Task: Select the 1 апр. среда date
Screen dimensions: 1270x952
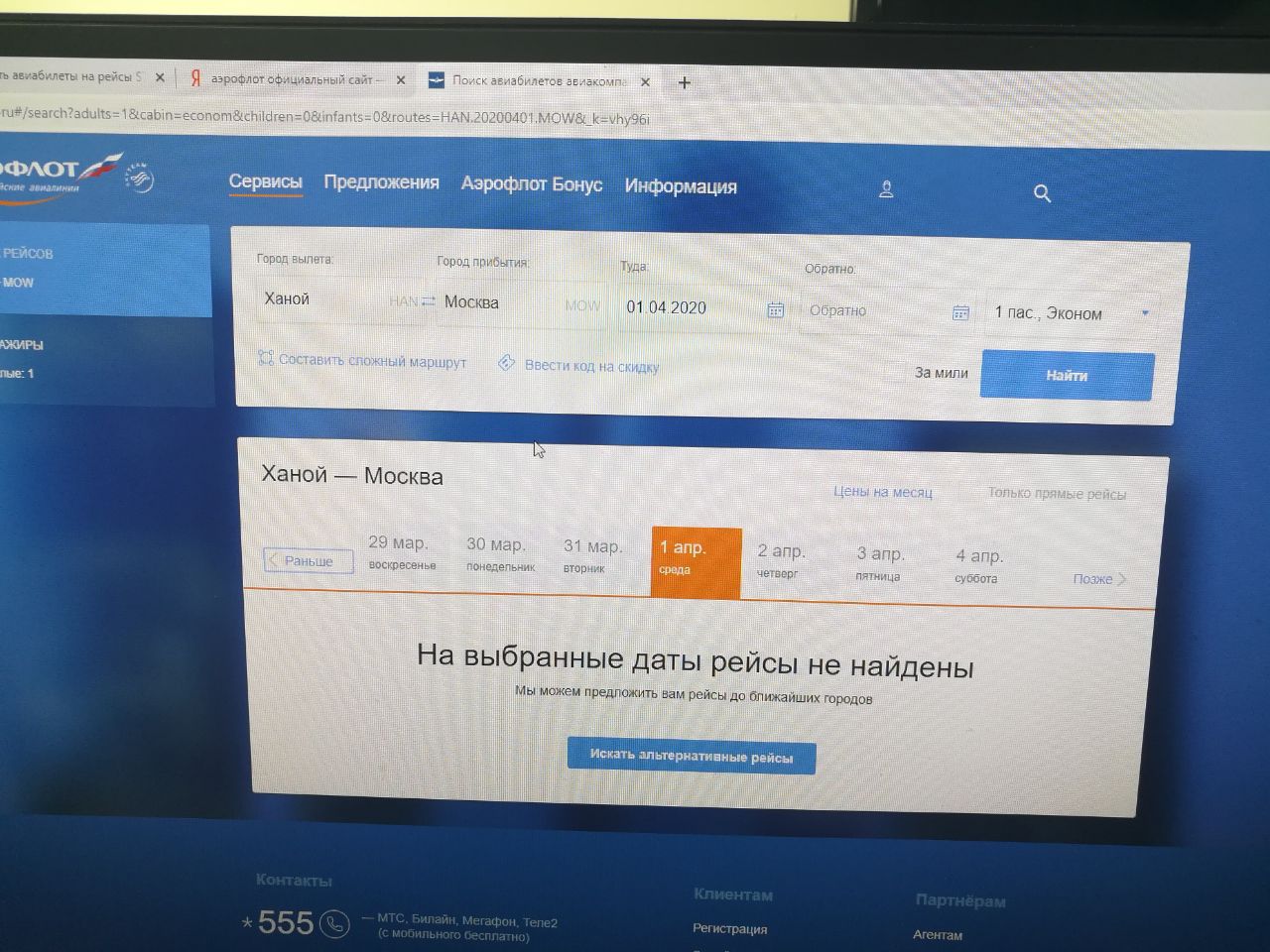Action: tap(697, 561)
